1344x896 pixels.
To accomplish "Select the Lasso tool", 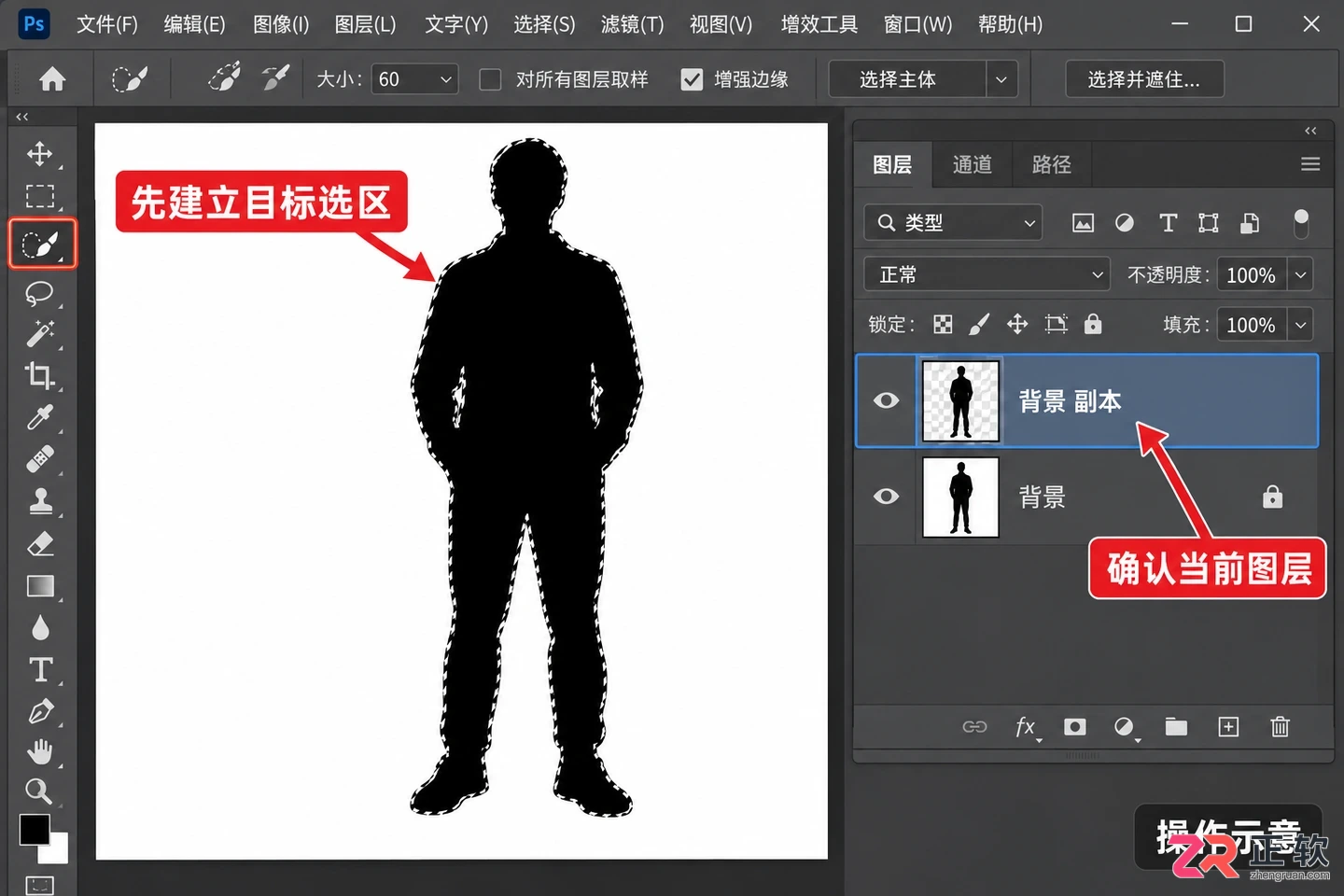I will click(x=39, y=293).
